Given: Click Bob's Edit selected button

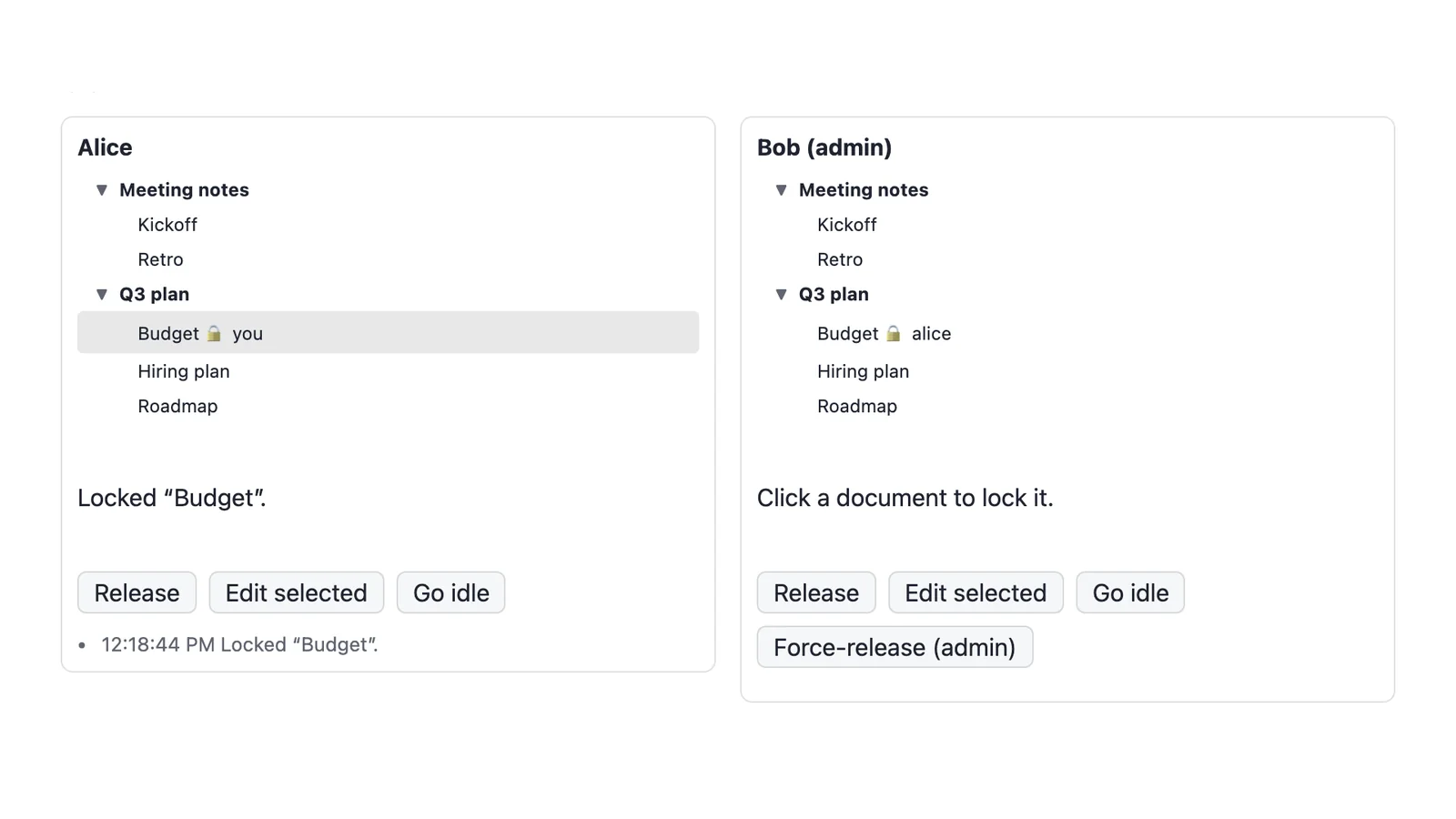Looking at the screenshot, I should click(976, 592).
